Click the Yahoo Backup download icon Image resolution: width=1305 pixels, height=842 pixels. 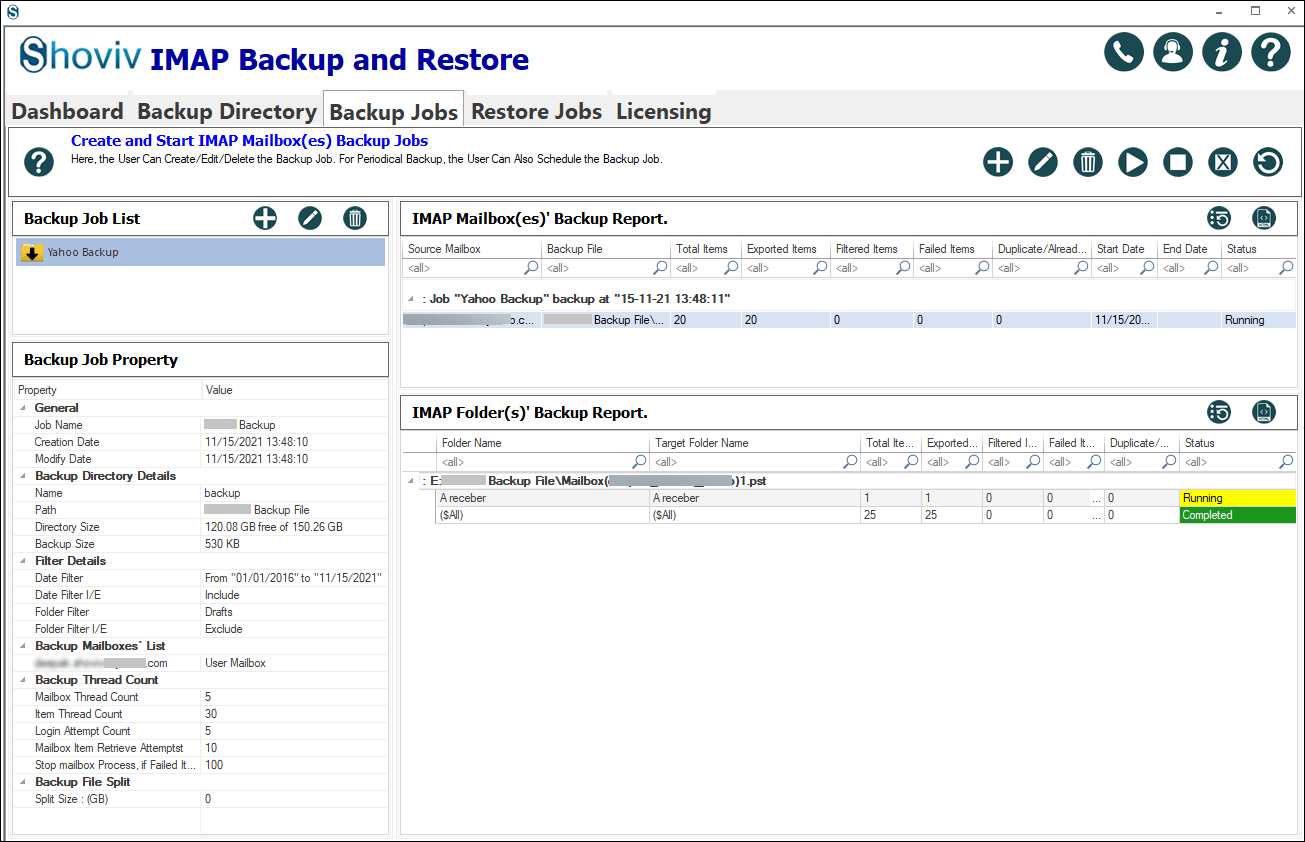(31, 252)
